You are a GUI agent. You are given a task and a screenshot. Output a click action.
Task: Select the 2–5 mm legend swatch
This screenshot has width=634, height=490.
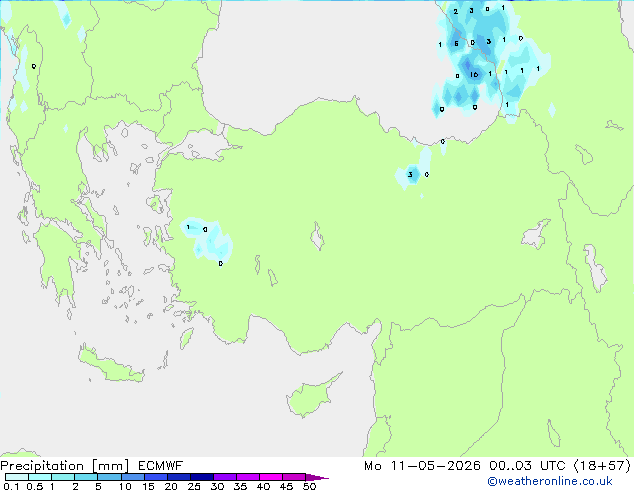click(x=86, y=477)
